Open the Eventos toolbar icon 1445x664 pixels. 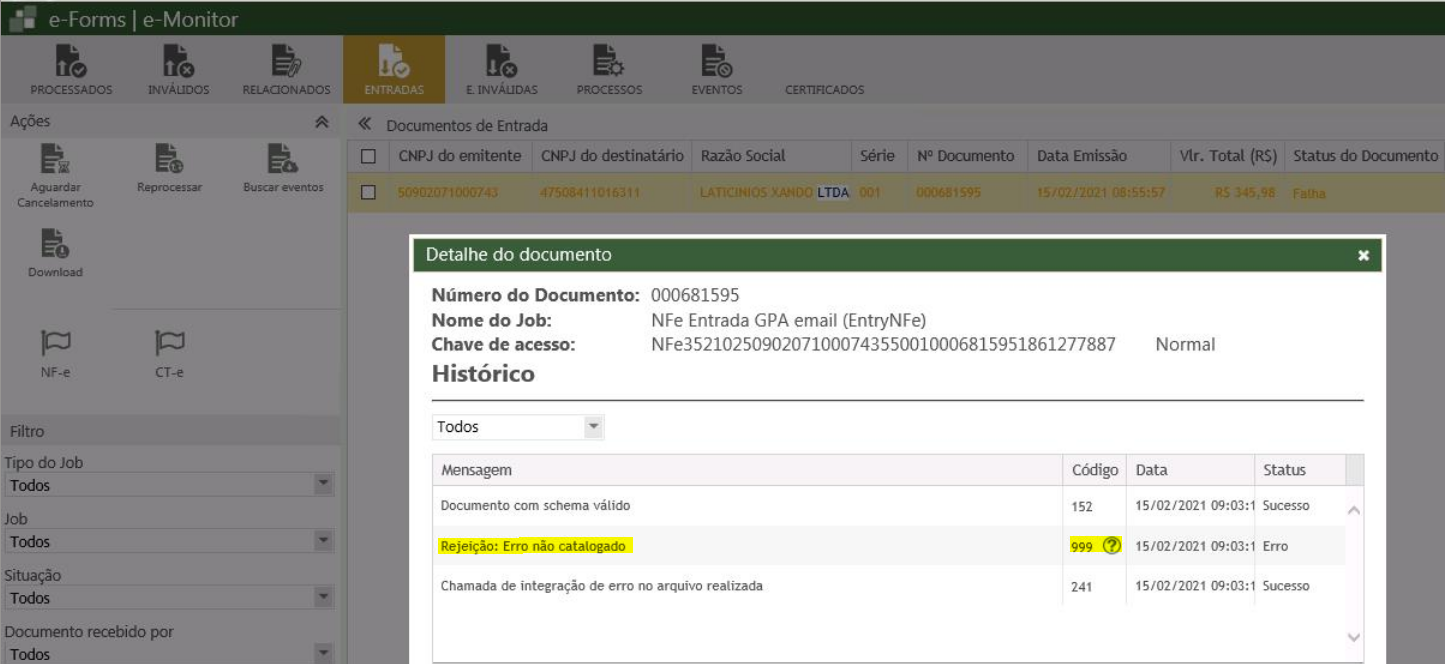point(716,67)
